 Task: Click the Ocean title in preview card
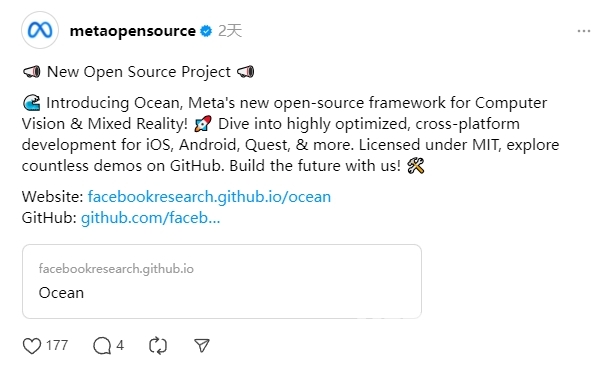[61, 293]
